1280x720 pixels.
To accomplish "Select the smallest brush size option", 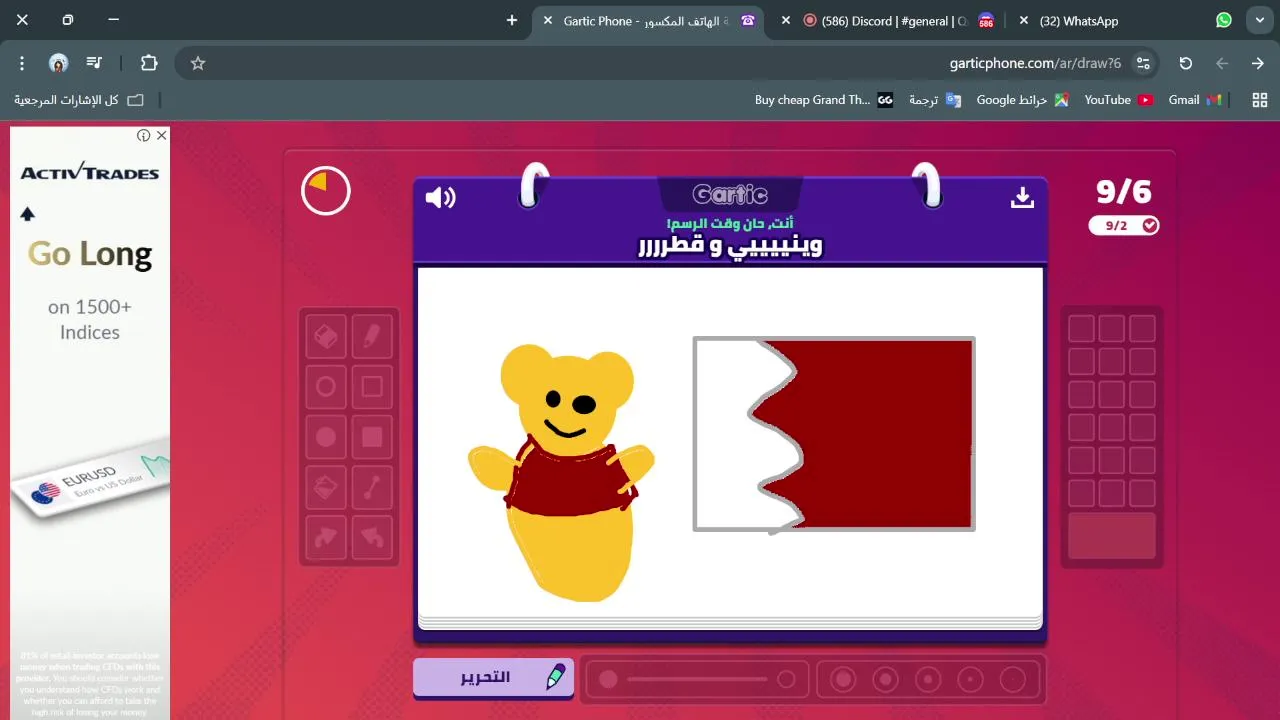I will tap(1013, 680).
